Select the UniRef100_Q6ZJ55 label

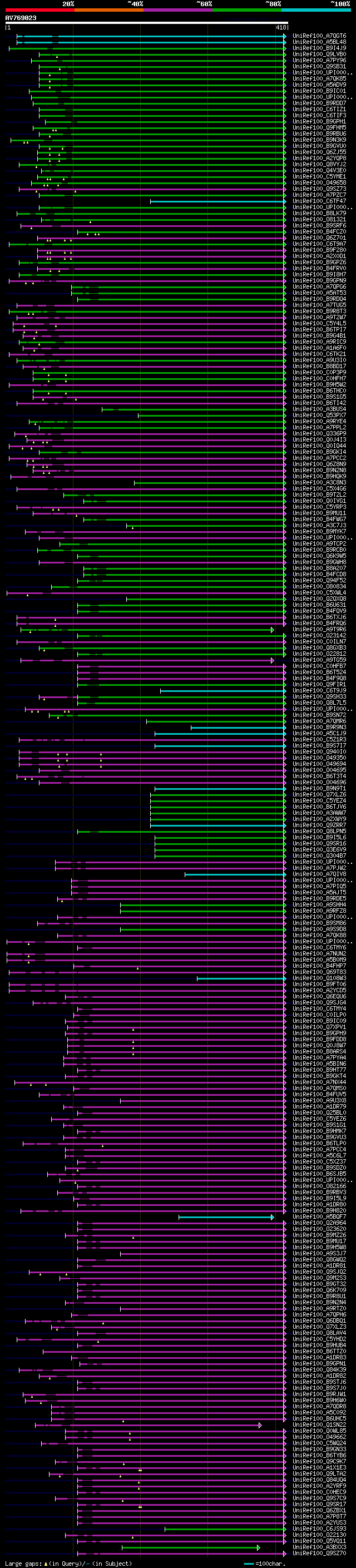[x=319, y=152]
